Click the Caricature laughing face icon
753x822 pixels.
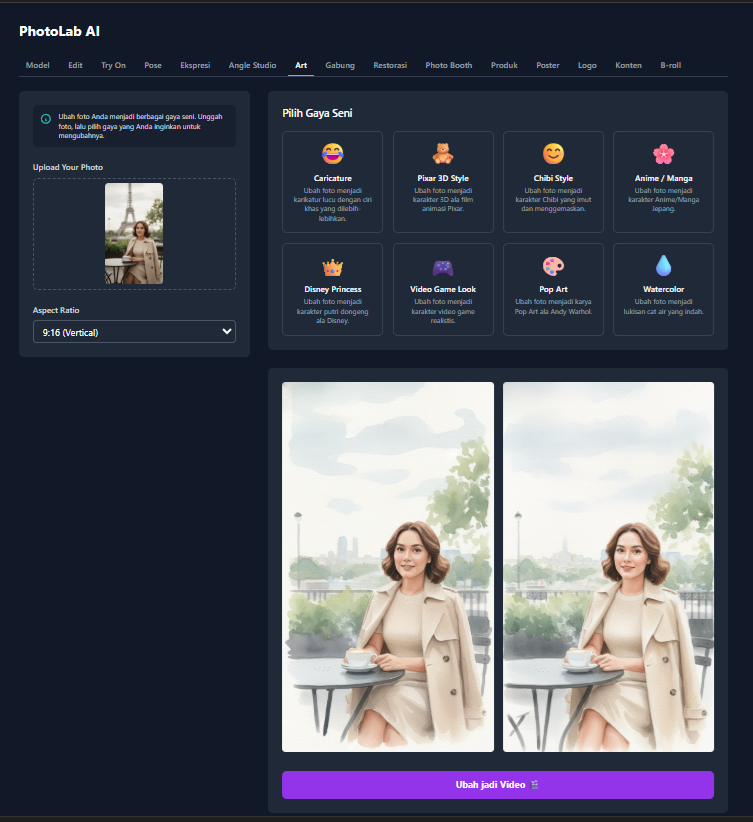tap(332, 154)
